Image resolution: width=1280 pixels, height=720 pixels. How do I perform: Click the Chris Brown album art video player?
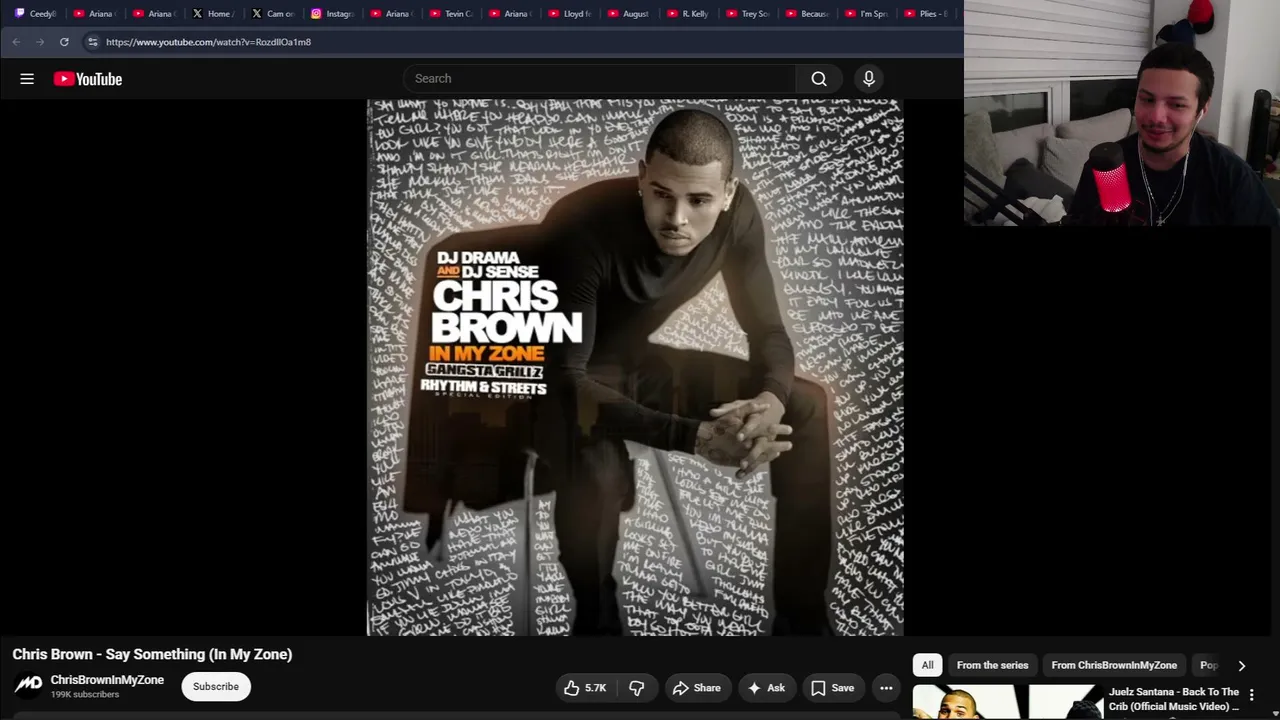click(x=635, y=367)
